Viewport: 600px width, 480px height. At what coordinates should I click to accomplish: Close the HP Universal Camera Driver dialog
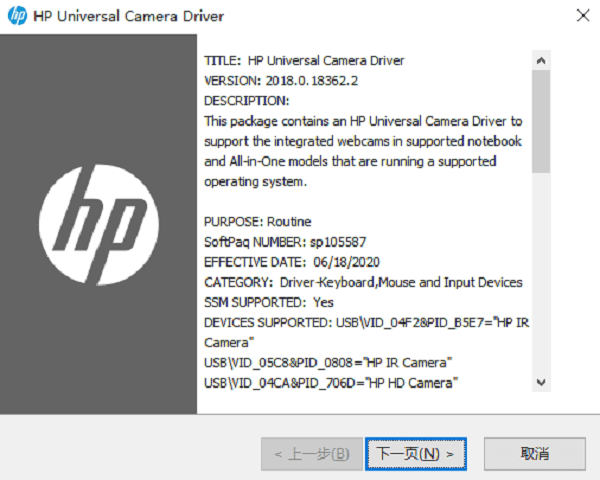(x=583, y=16)
